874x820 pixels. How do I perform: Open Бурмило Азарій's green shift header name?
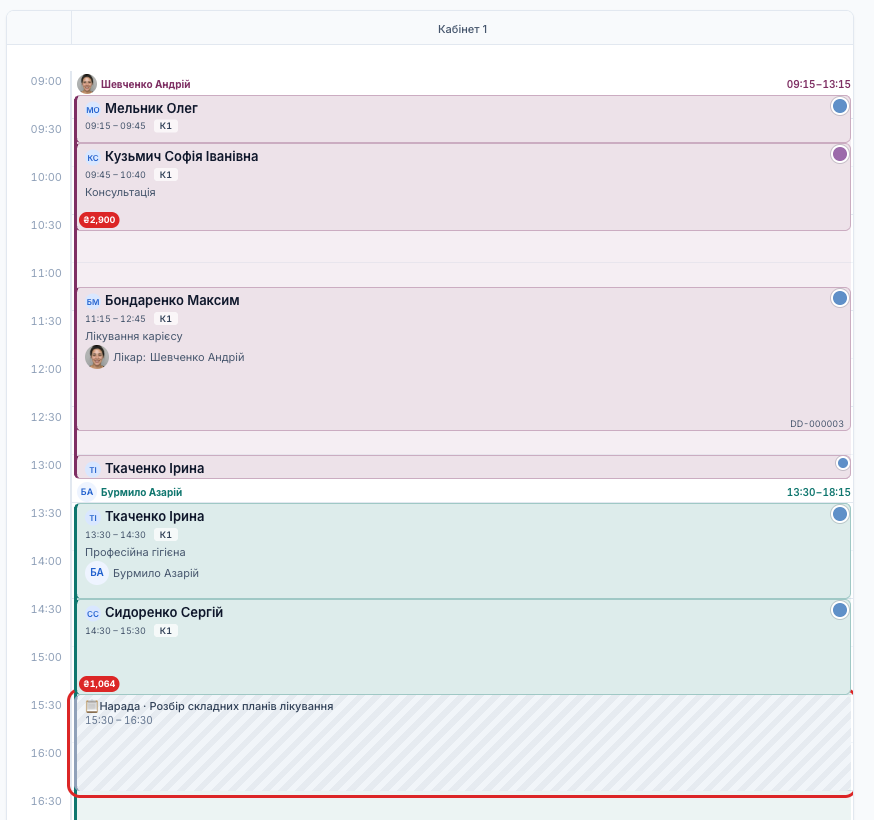click(141, 492)
